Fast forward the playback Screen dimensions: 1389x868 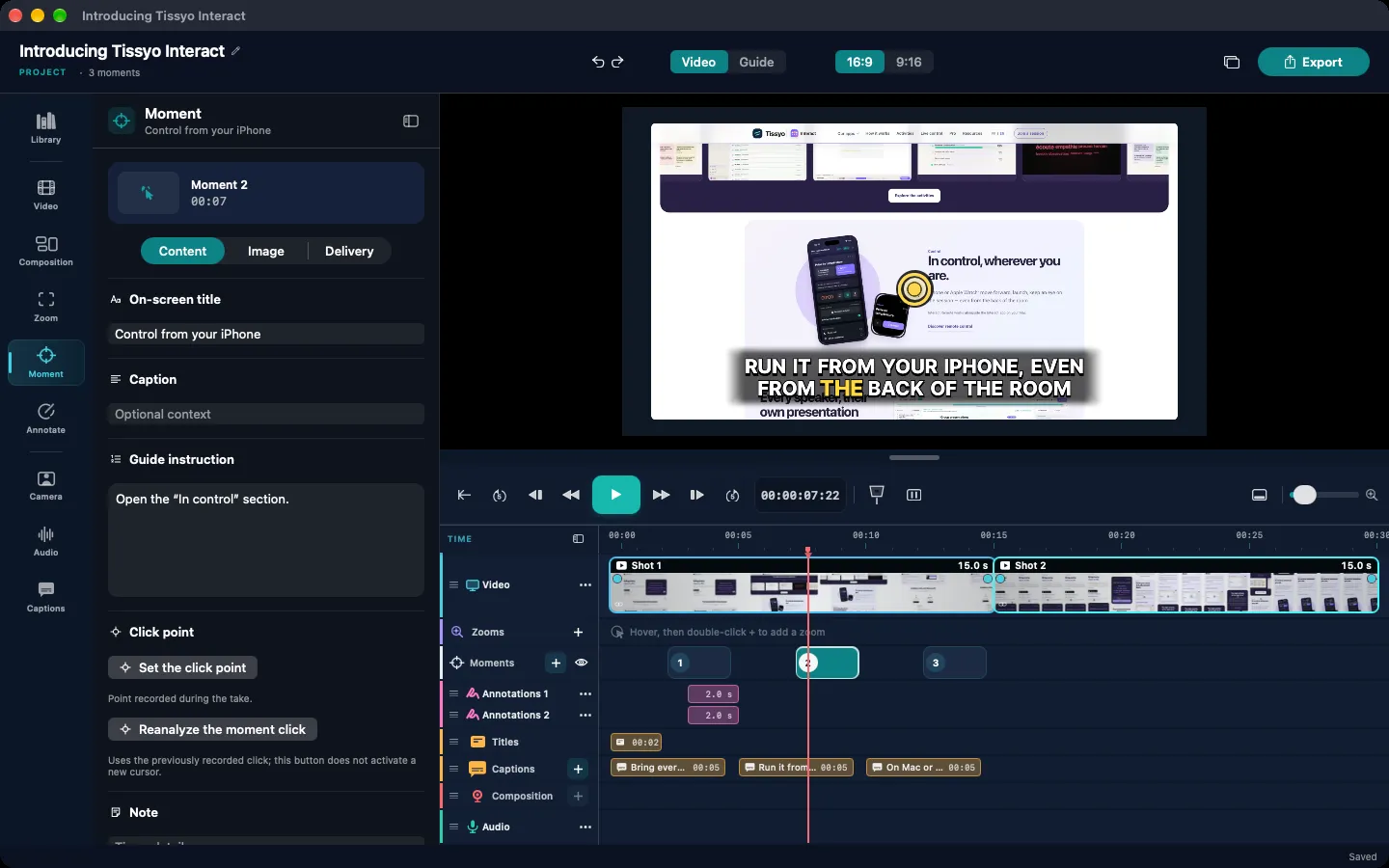pos(661,495)
